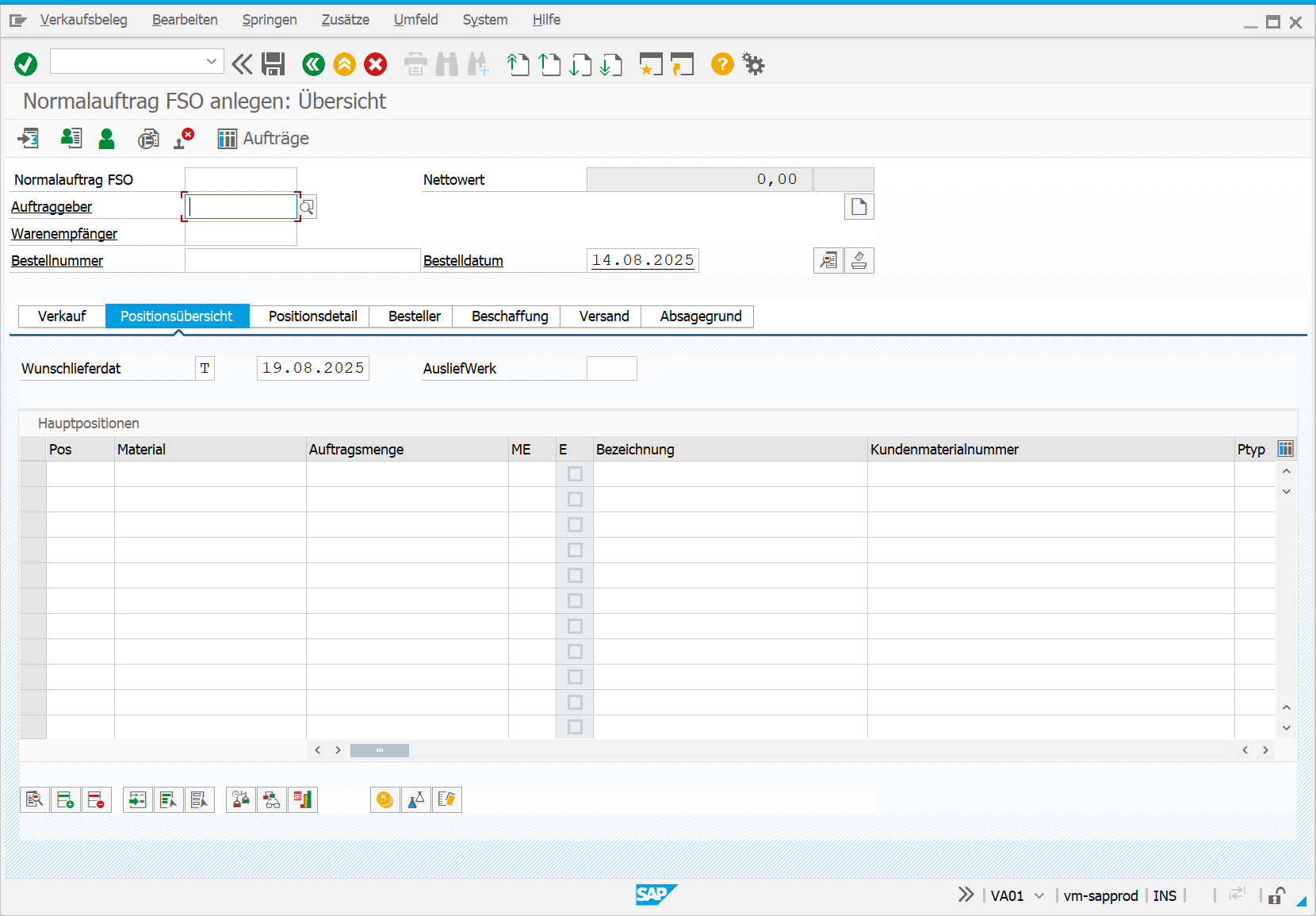Click the table column configuration icon
Screen dimensions: 1316x916
(1285, 449)
